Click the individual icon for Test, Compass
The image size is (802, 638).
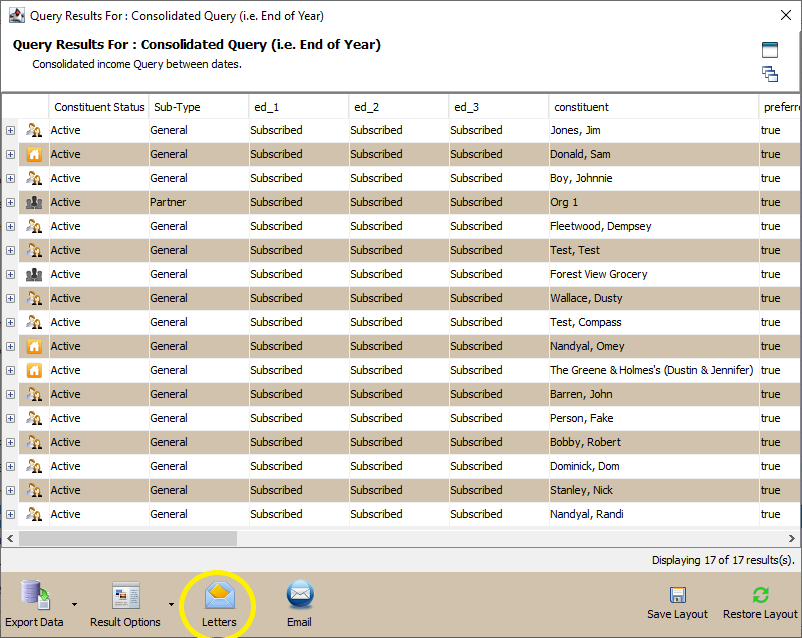(x=34, y=322)
